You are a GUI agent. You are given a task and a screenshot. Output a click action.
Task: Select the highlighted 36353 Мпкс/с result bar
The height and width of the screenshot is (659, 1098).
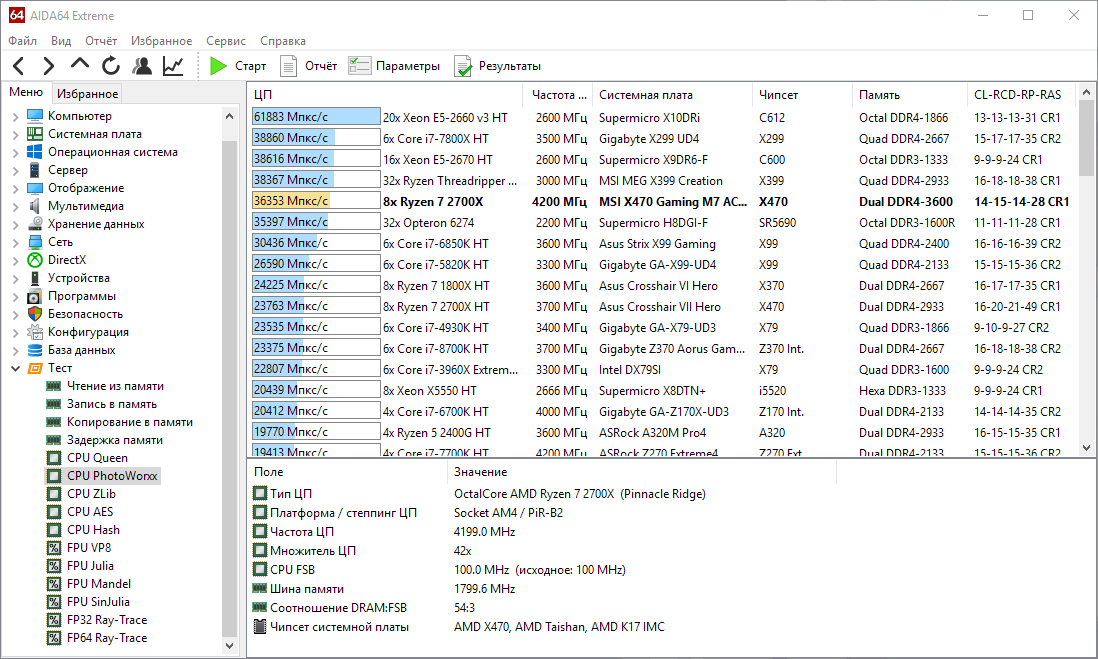pyautogui.click(x=316, y=201)
